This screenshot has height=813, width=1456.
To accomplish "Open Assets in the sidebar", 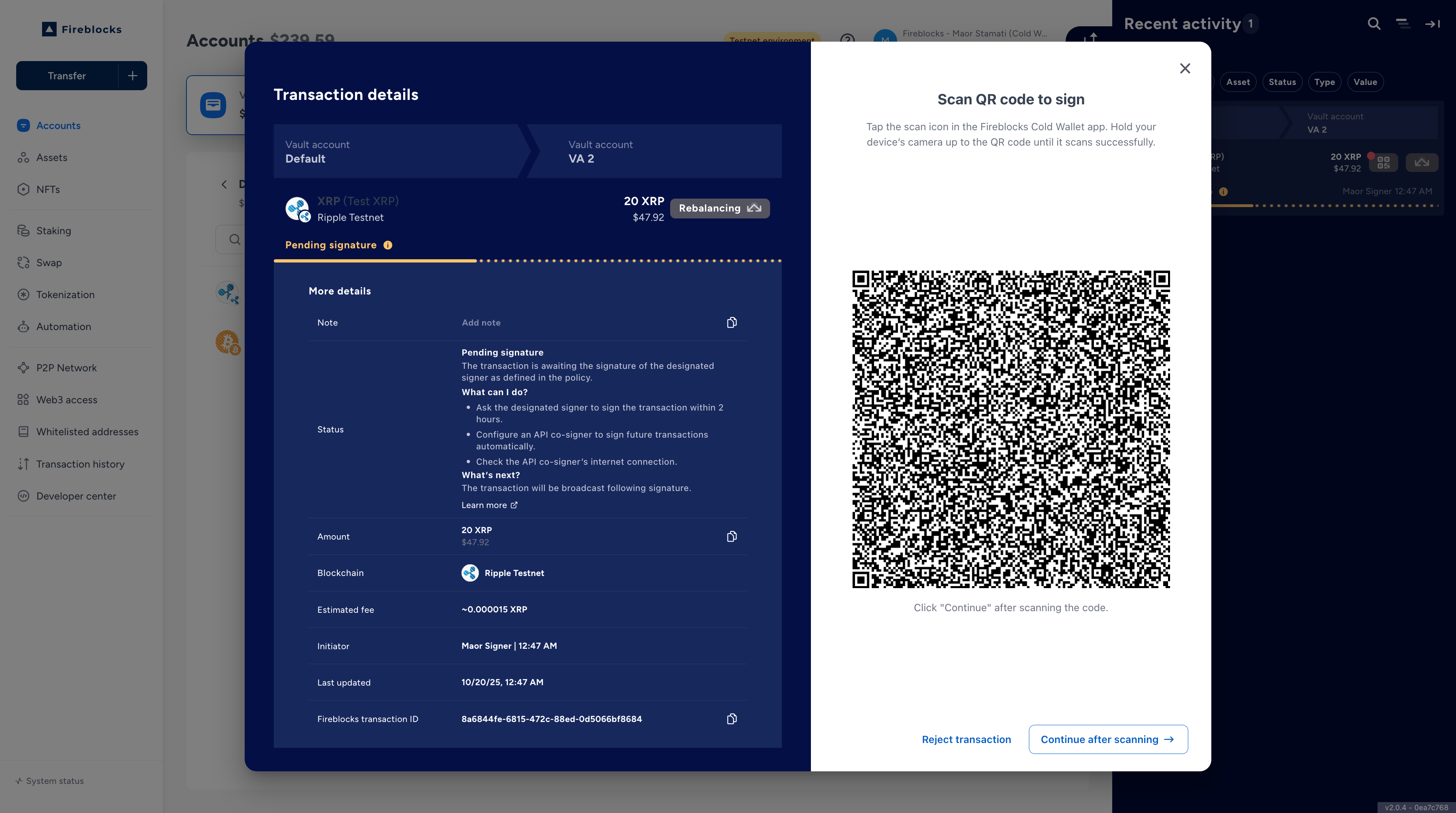I will pos(51,157).
